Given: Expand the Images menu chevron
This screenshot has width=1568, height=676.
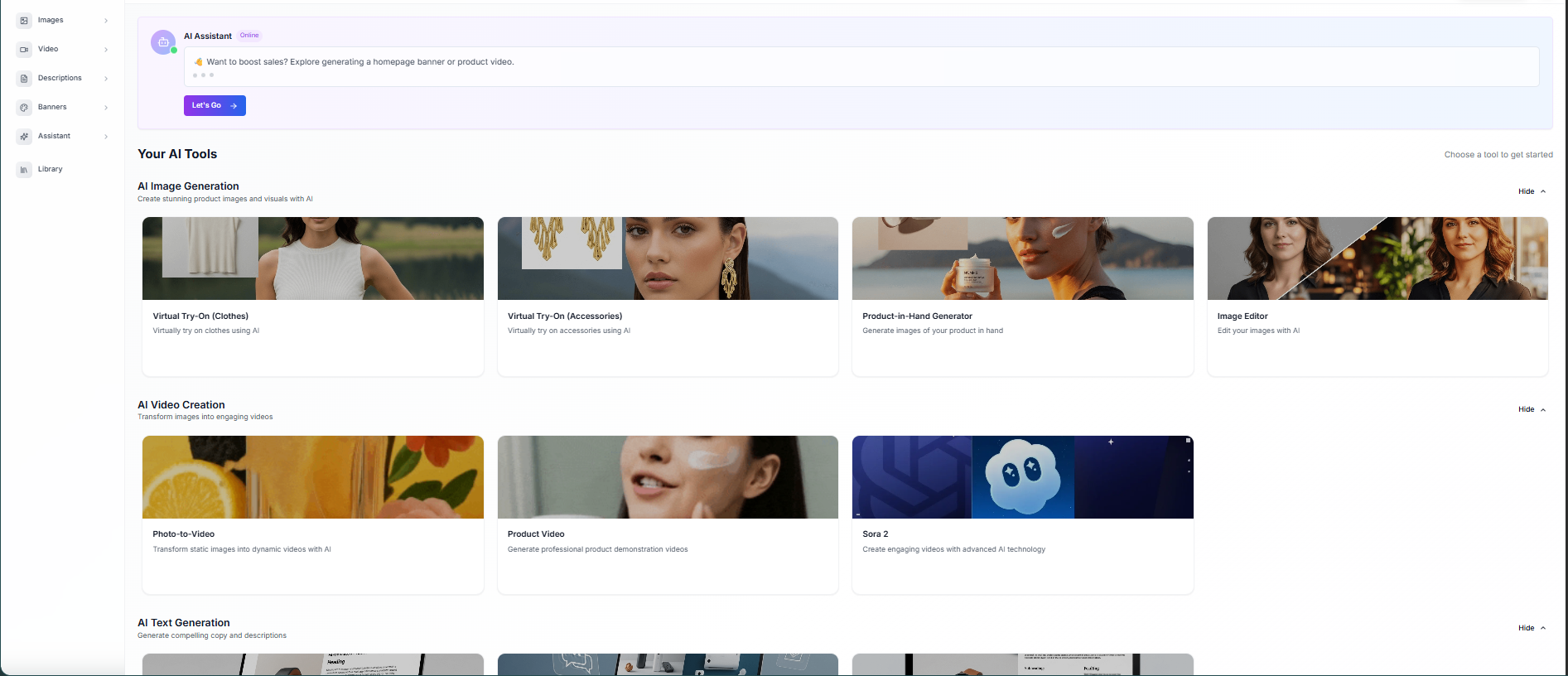Looking at the screenshot, I should tap(106, 21).
